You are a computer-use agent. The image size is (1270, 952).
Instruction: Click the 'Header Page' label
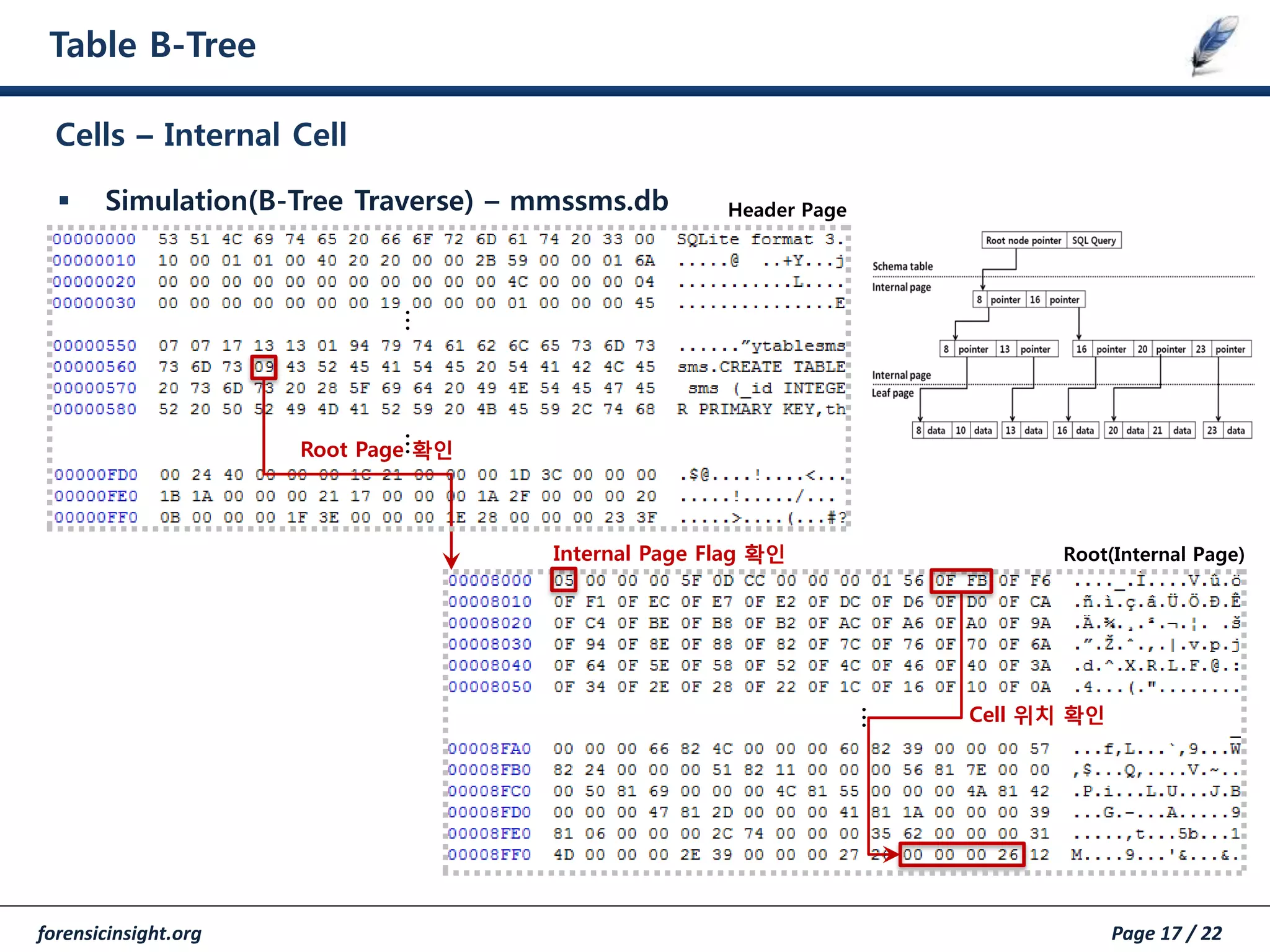click(787, 210)
